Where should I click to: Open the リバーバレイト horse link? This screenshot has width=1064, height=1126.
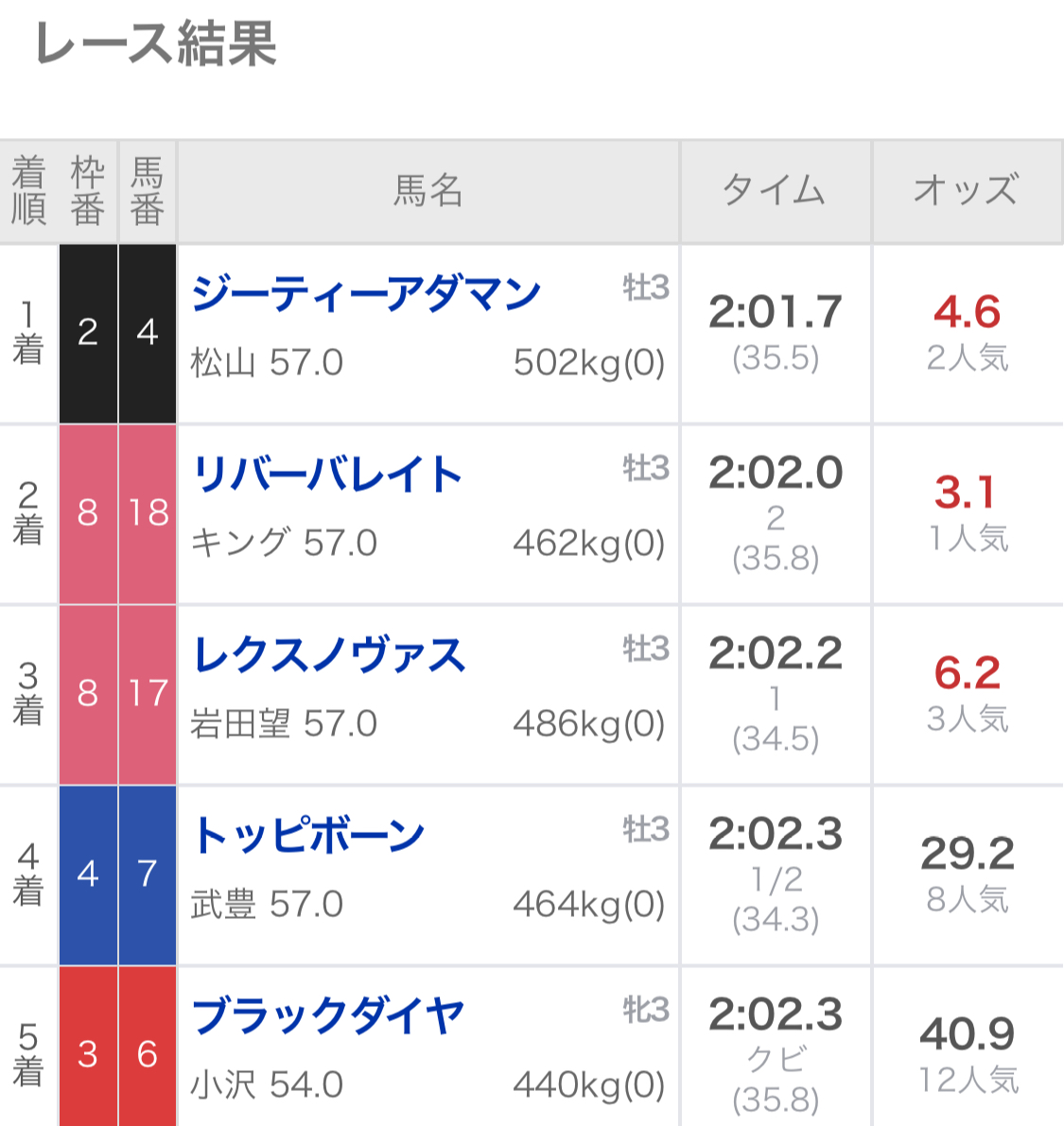coord(327,475)
